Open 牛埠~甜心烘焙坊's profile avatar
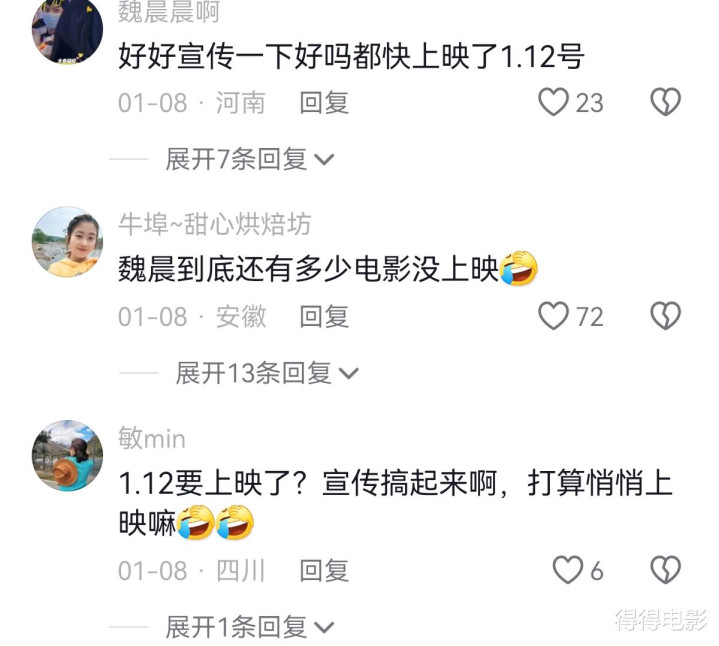 click(x=67, y=242)
